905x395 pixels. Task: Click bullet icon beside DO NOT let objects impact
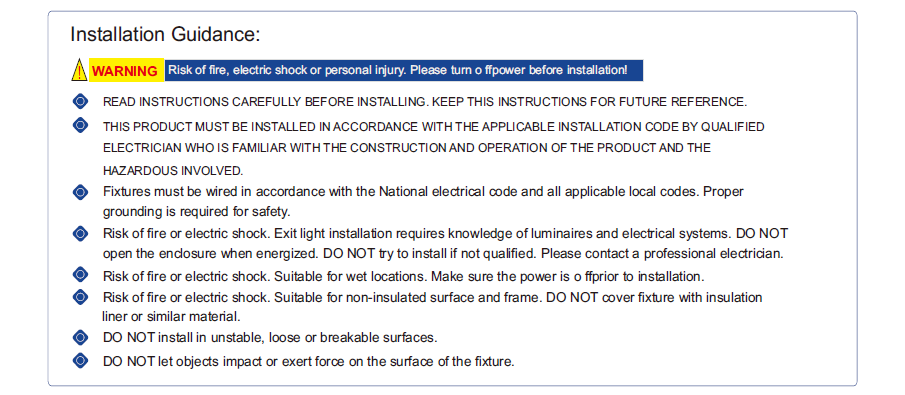coord(81,361)
